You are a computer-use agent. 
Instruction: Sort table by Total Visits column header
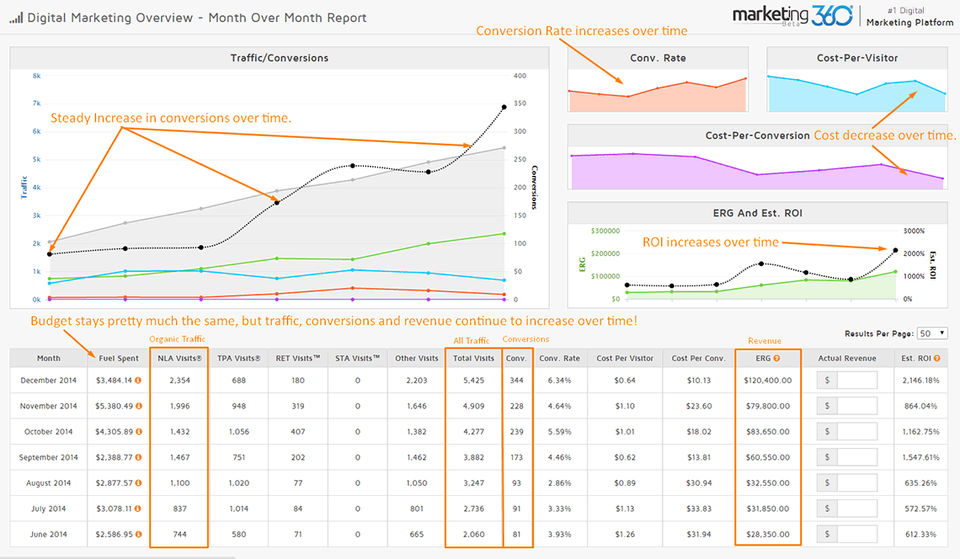[473, 358]
